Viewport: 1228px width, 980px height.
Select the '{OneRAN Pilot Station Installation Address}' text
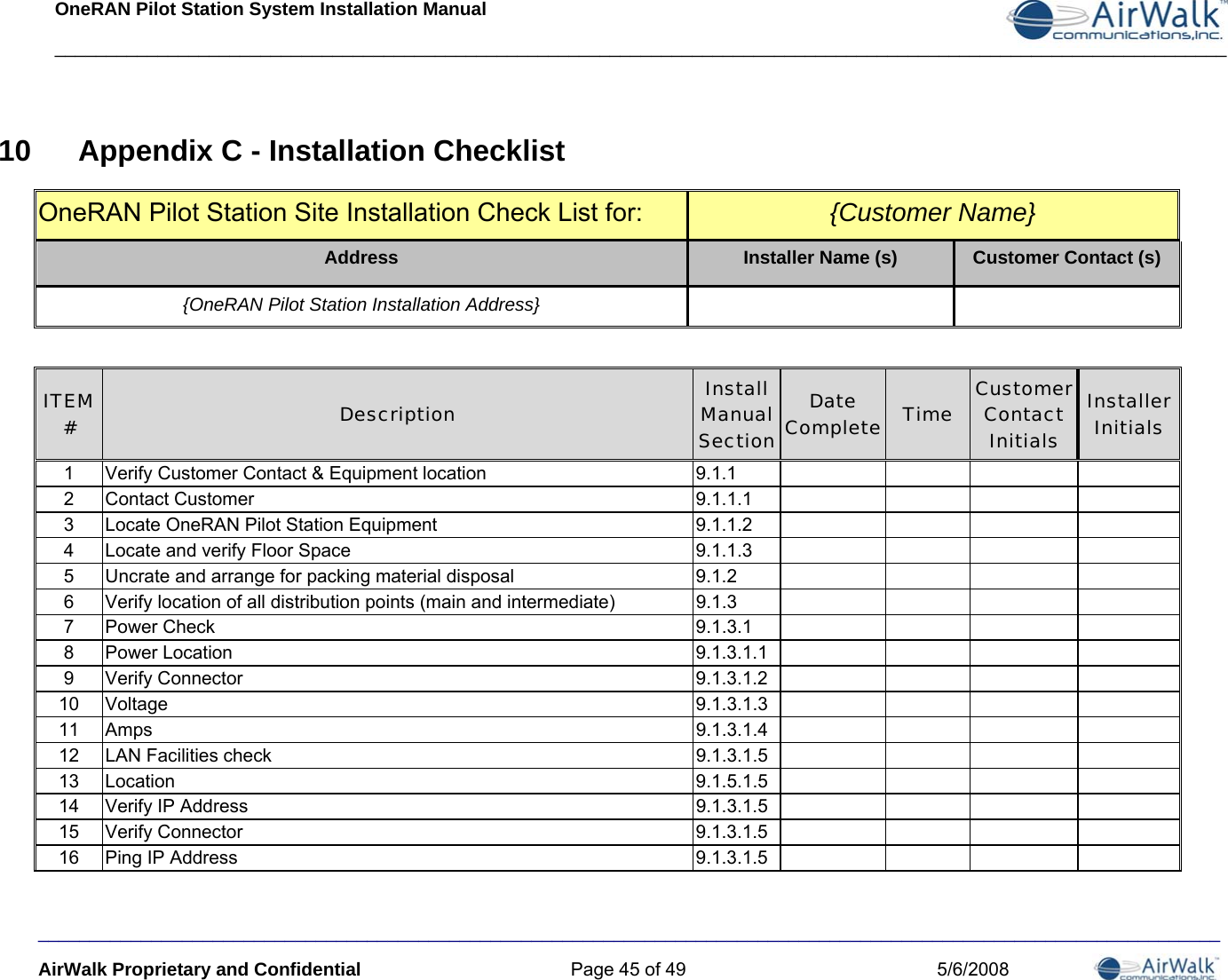pos(360,304)
